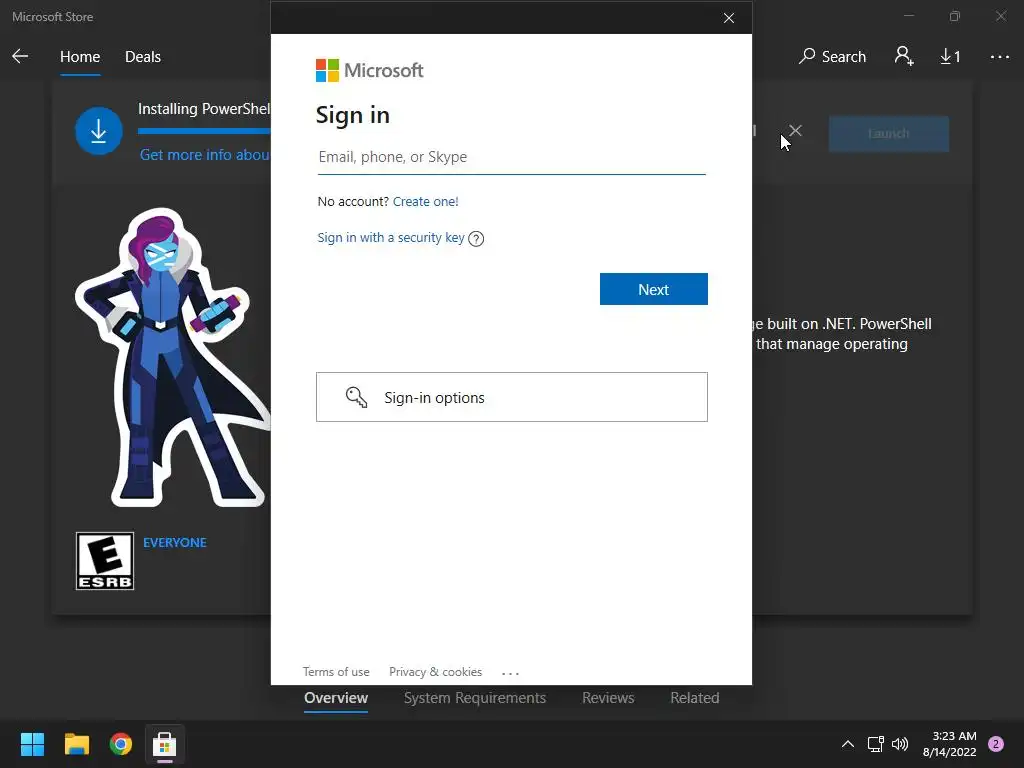Click the volume speaker icon in tray
The width and height of the screenshot is (1024, 768).
(x=900, y=744)
